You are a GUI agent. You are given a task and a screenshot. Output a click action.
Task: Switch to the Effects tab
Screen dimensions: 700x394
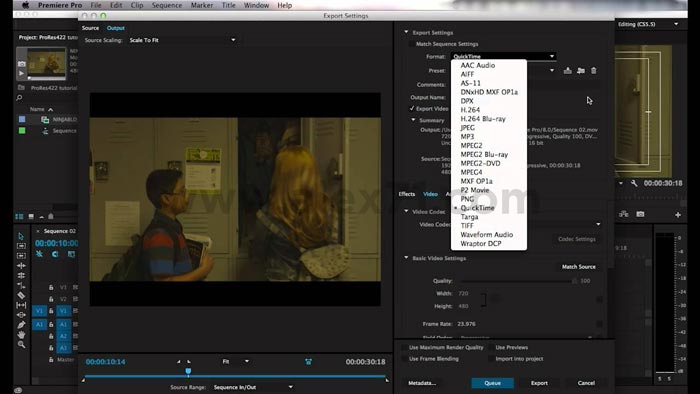coord(407,194)
